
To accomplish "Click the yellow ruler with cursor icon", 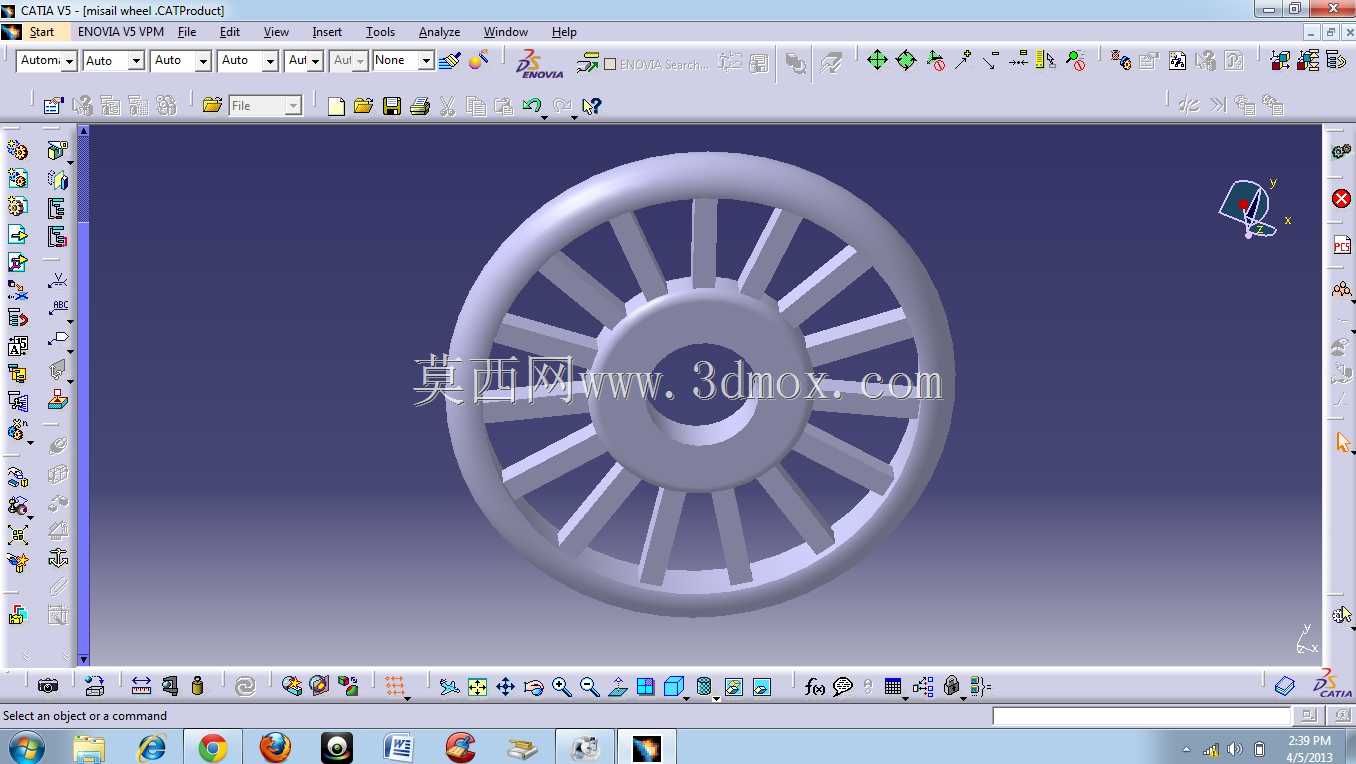I will coord(1046,60).
